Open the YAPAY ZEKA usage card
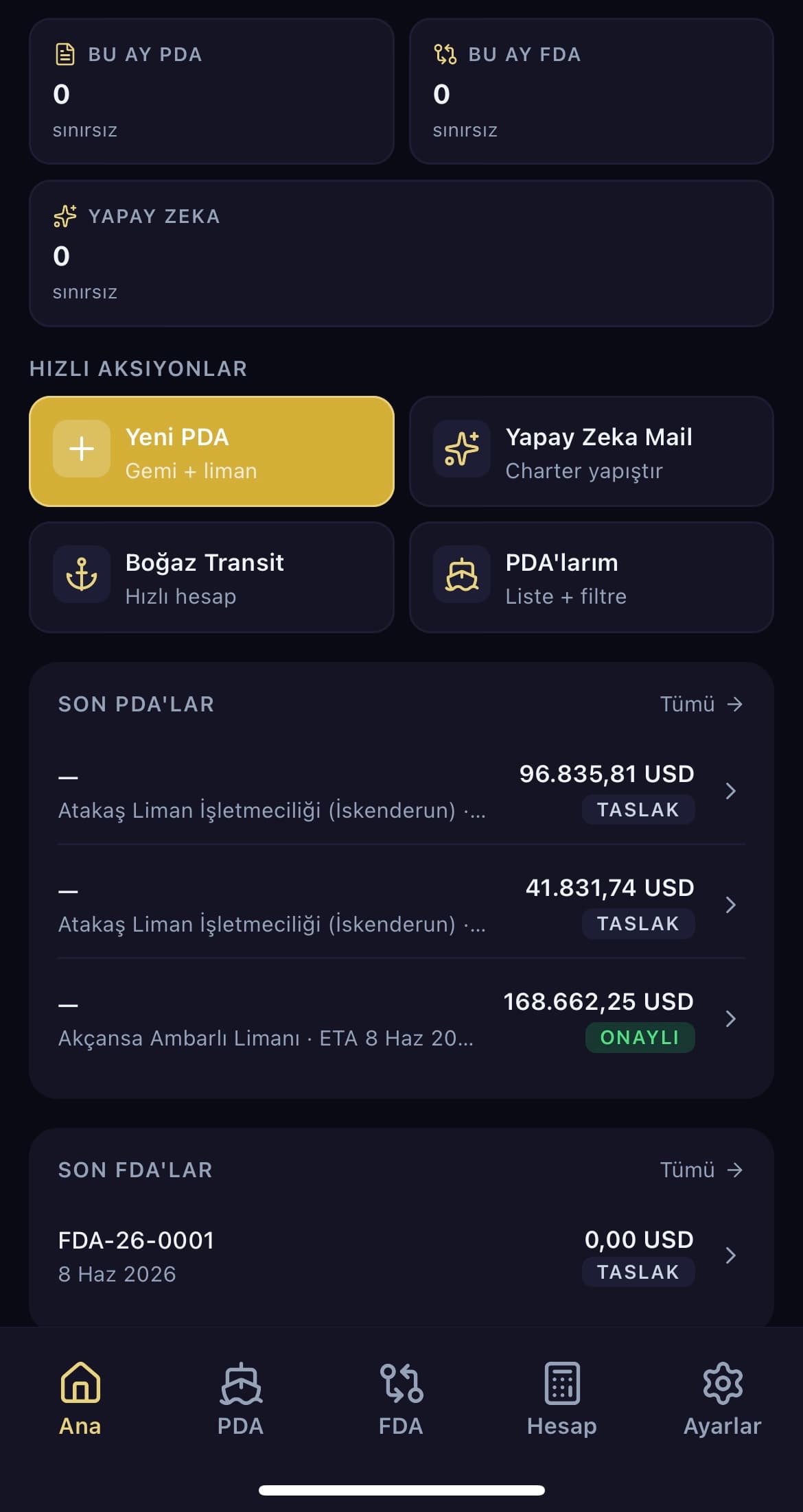Viewport: 803px width, 1512px height. tap(401, 253)
